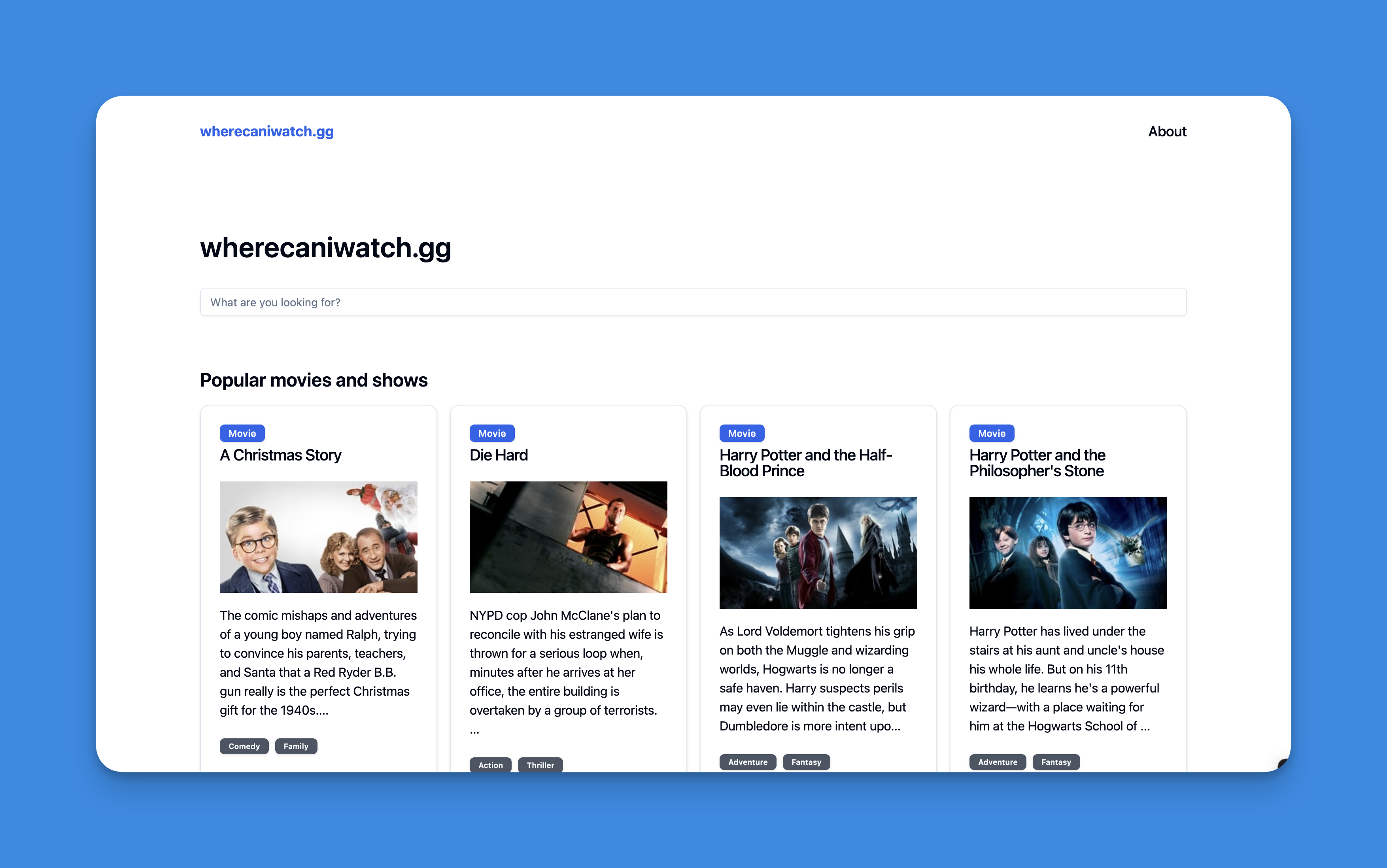The image size is (1387, 868).
Task: Select the Family genre tag
Action: point(296,746)
